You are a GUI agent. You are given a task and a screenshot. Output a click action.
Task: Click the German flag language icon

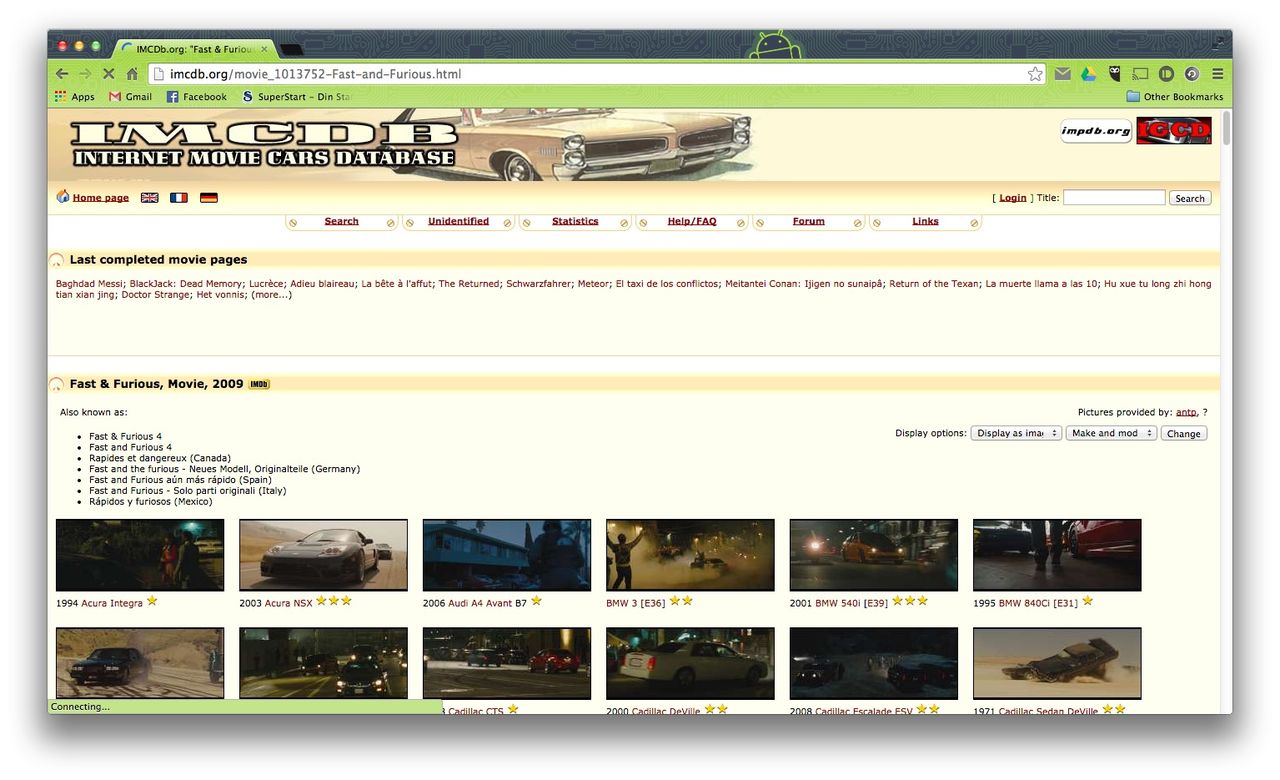pyautogui.click(x=208, y=197)
